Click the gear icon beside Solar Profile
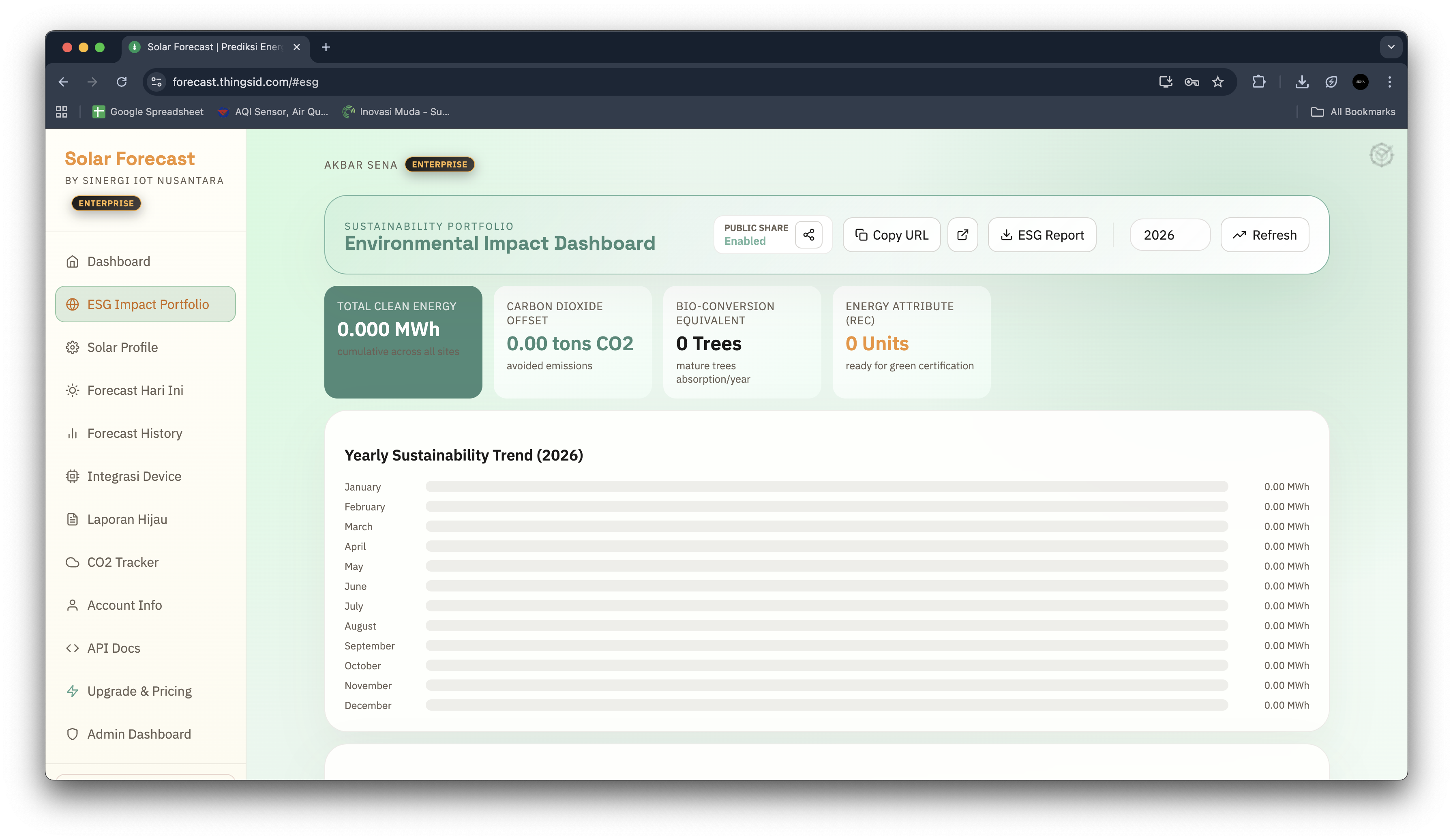 point(72,348)
